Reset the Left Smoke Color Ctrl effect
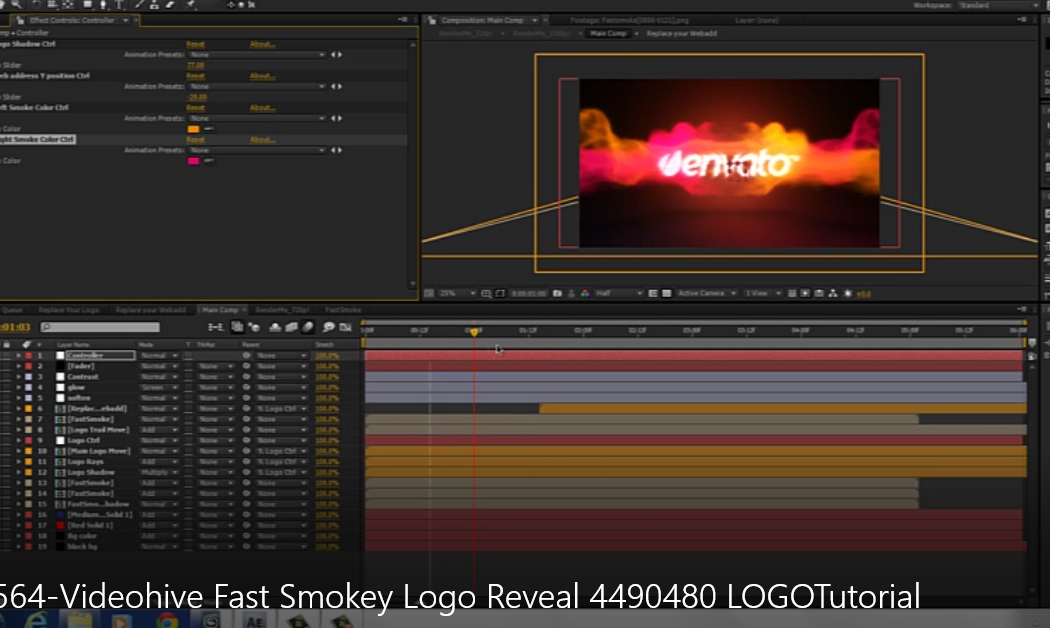Screen dimensions: 1050x628 click(196, 108)
